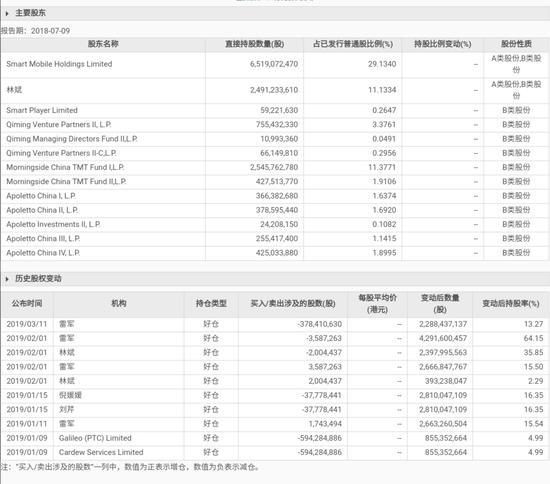
Task: Click the share count 59,221,630
Action: (x=279, y=110)
